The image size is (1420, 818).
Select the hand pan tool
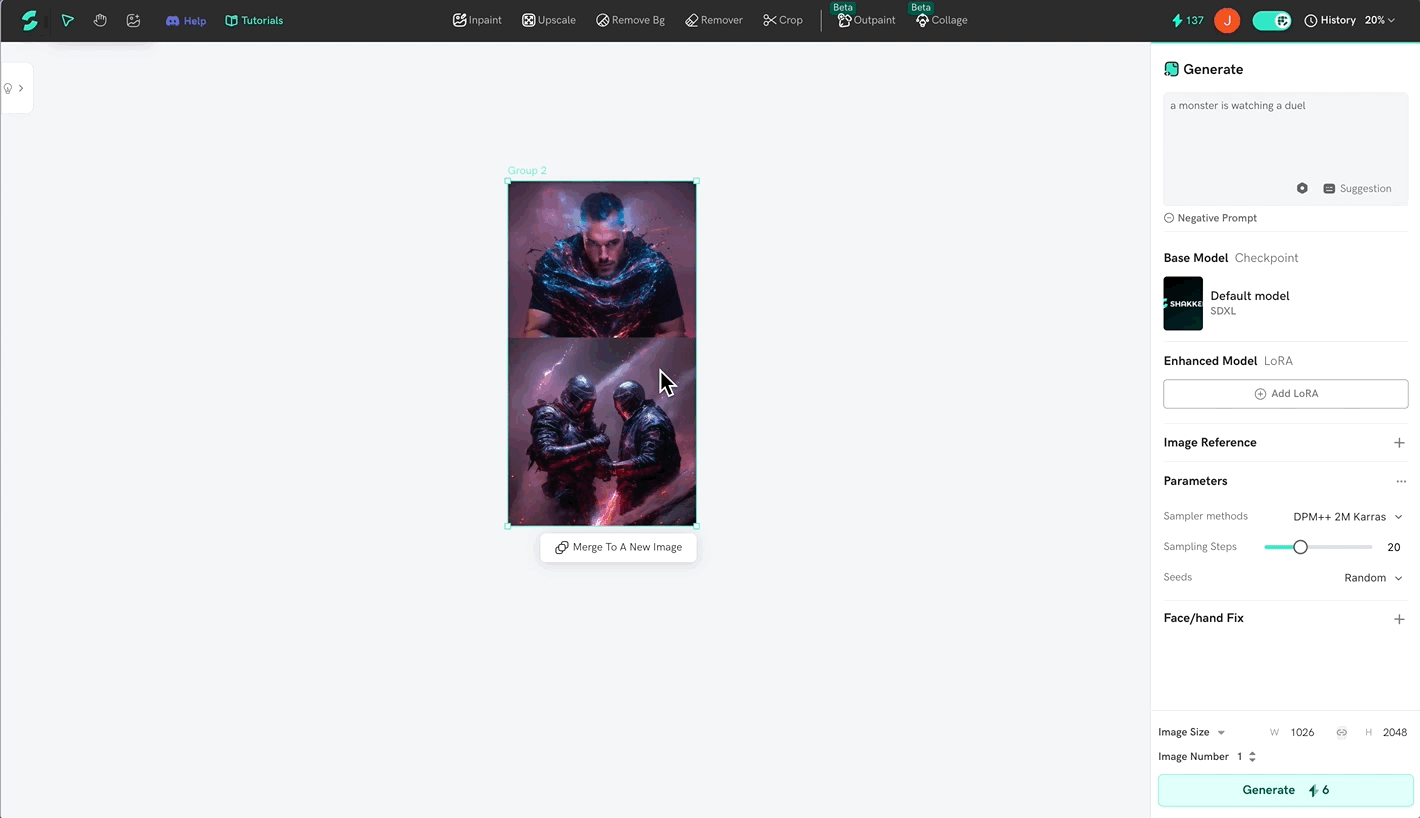click(100, 20)
